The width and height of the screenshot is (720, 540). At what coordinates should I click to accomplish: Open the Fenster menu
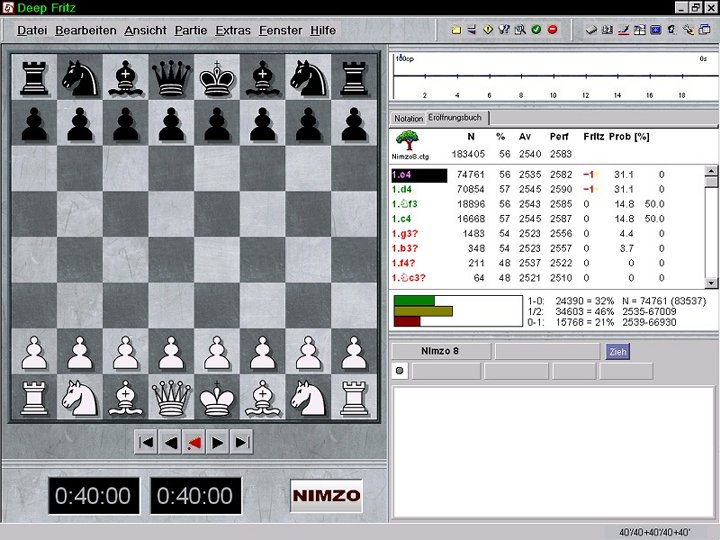click(281, 30)
